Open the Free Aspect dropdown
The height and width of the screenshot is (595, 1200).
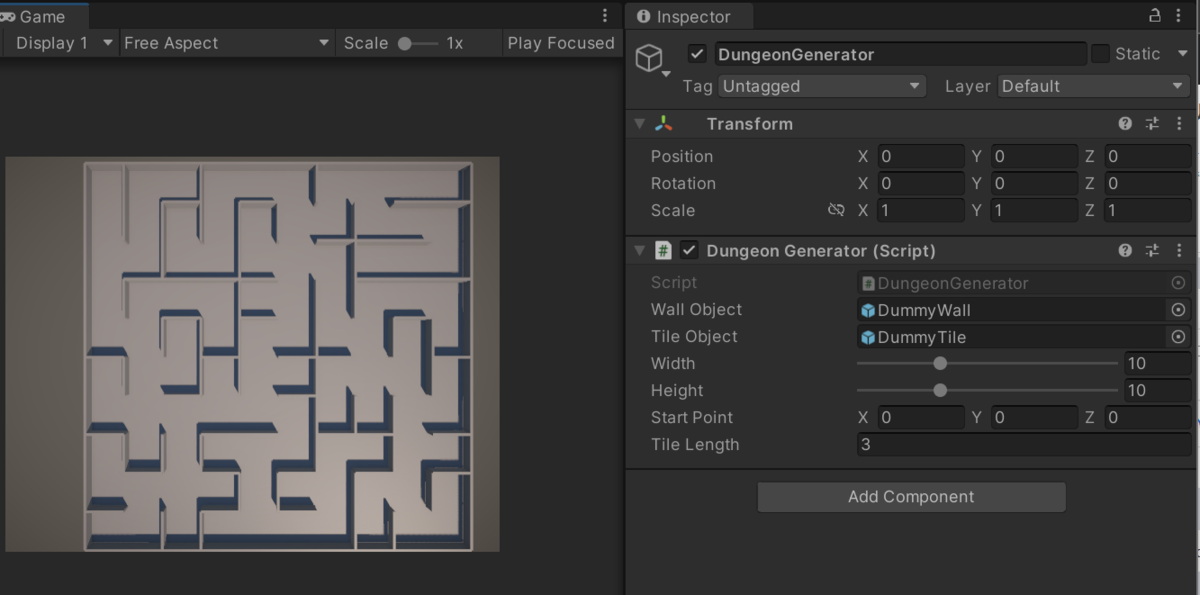[x=227, y=43]
